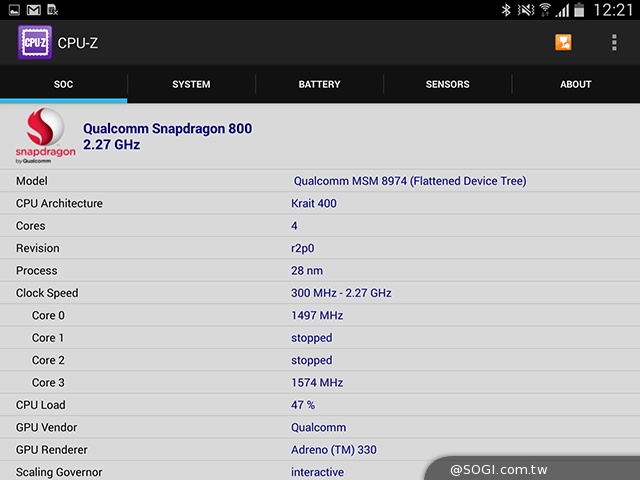640x480 pixels.
Task: Tap the Qualcomm GPU vendor value
Action: [x=318, y=427]
